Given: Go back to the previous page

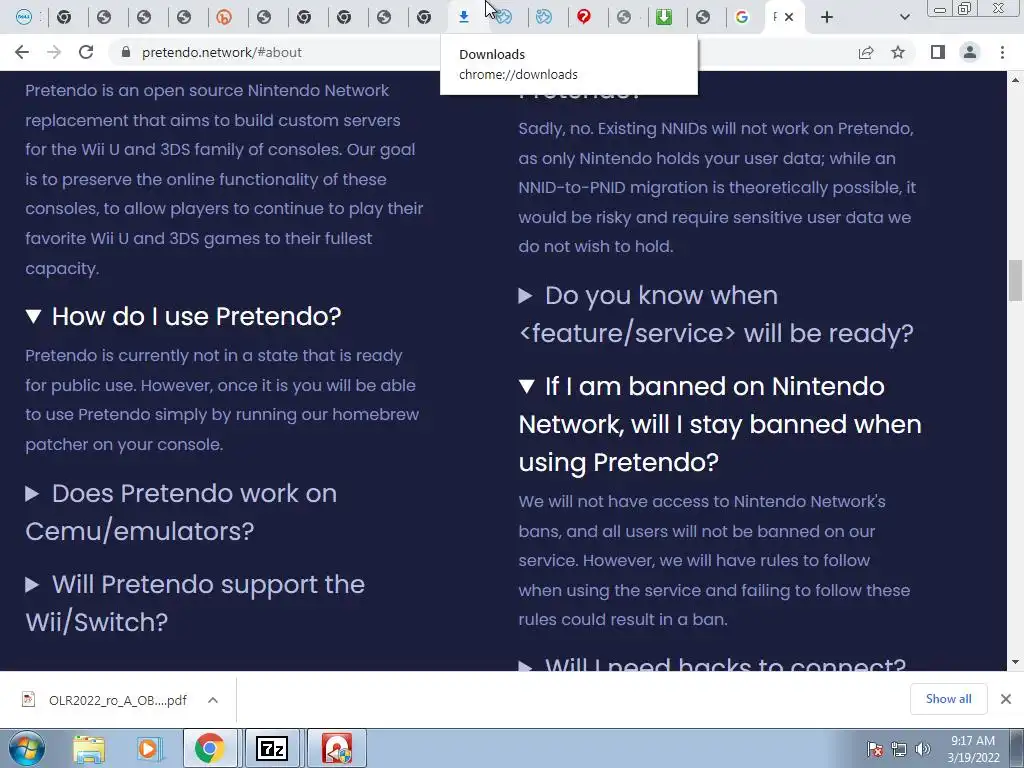Looking at the screenshot, I should click(x=22, y=52).
